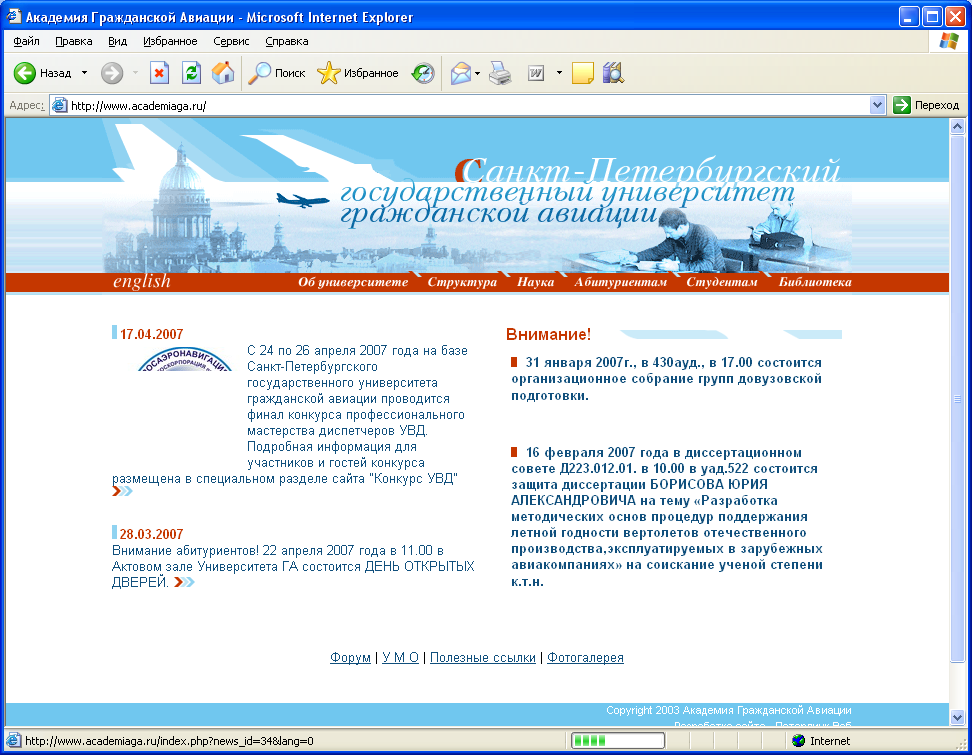Refresh the page with the green arrows icon
Screen dimensions: 972x755
pos(192,73)
